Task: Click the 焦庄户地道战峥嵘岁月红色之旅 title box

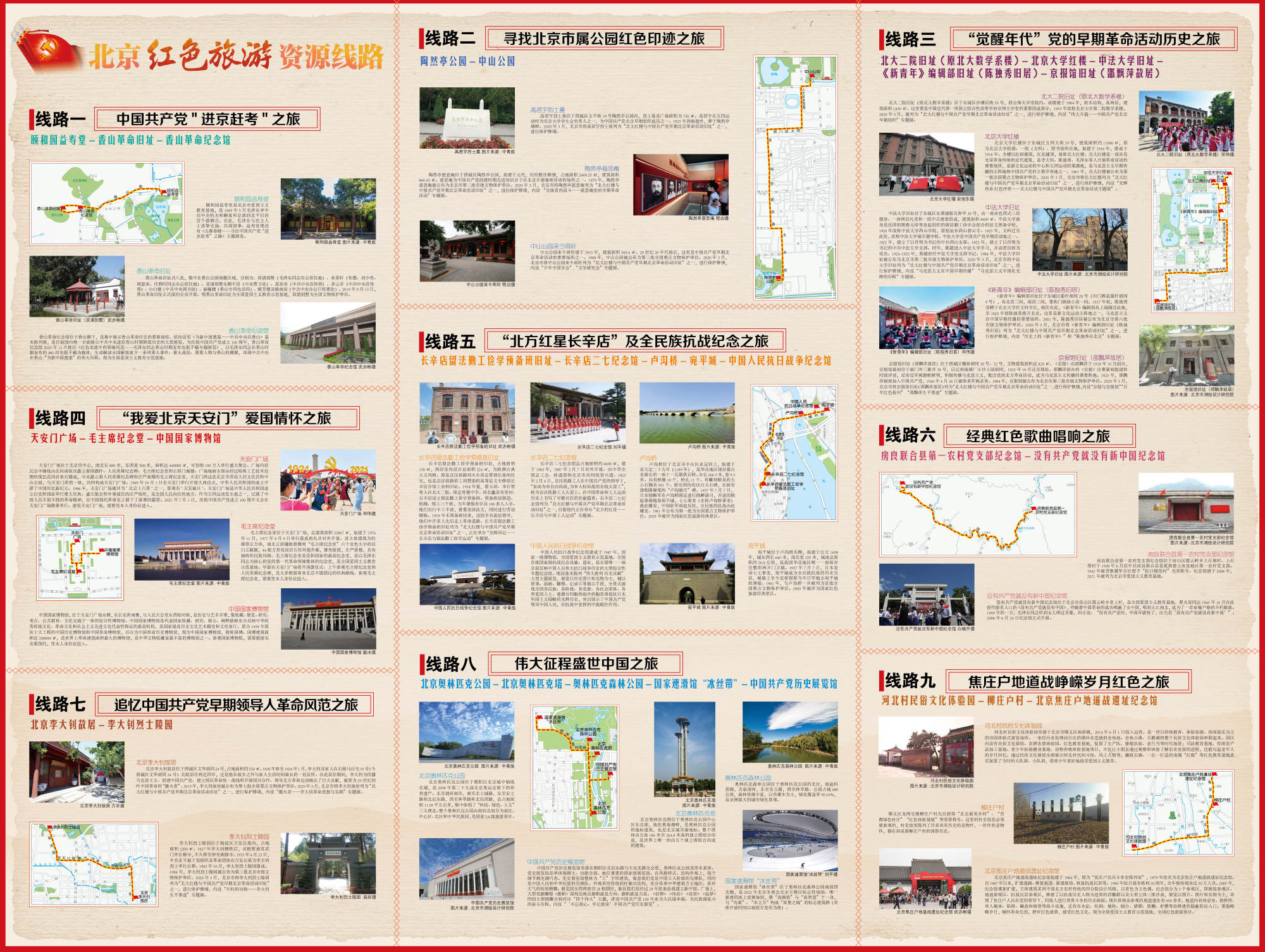Action: click(1068, 681)
